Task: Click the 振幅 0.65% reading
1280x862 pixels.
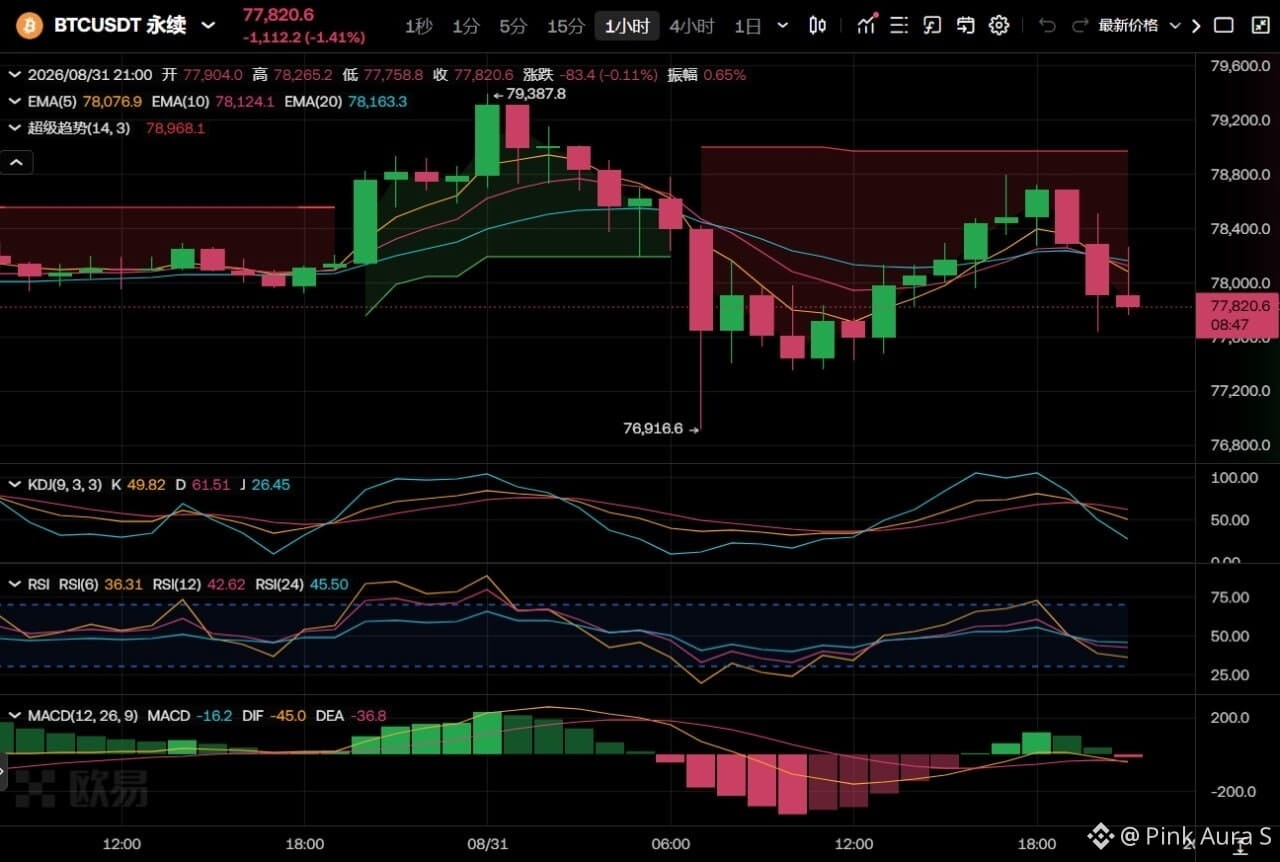Action: (707, 74)
